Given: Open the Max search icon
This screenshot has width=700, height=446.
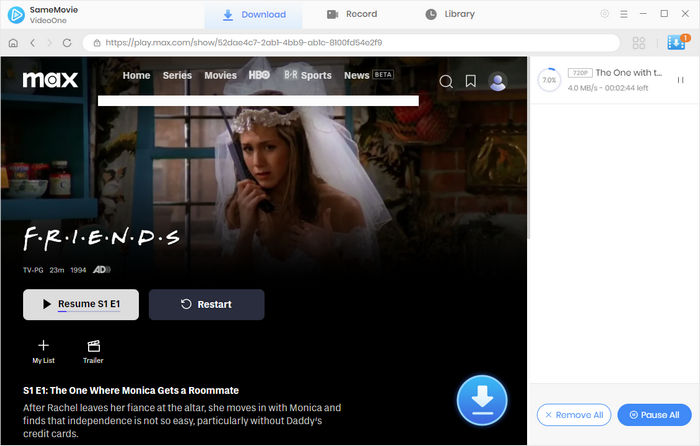Looking at the screenshot, I should coord(446,81).
